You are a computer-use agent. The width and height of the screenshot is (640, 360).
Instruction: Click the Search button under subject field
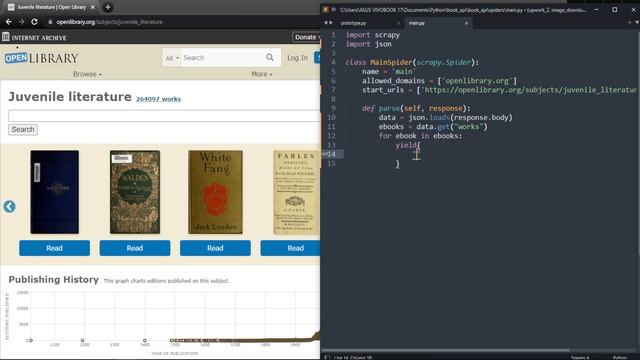click(x=23, y=129)
